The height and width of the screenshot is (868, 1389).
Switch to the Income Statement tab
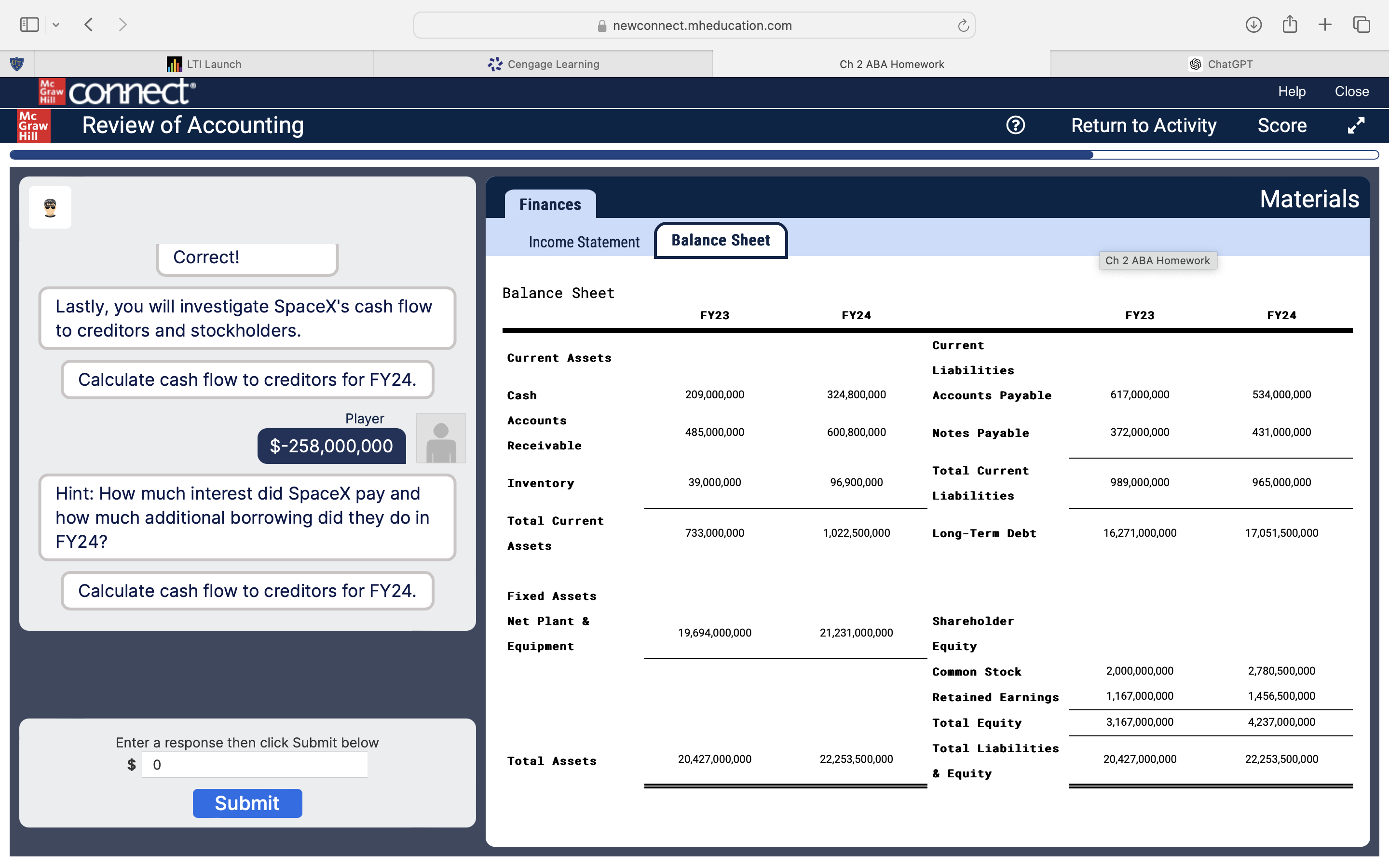(584, 242)
